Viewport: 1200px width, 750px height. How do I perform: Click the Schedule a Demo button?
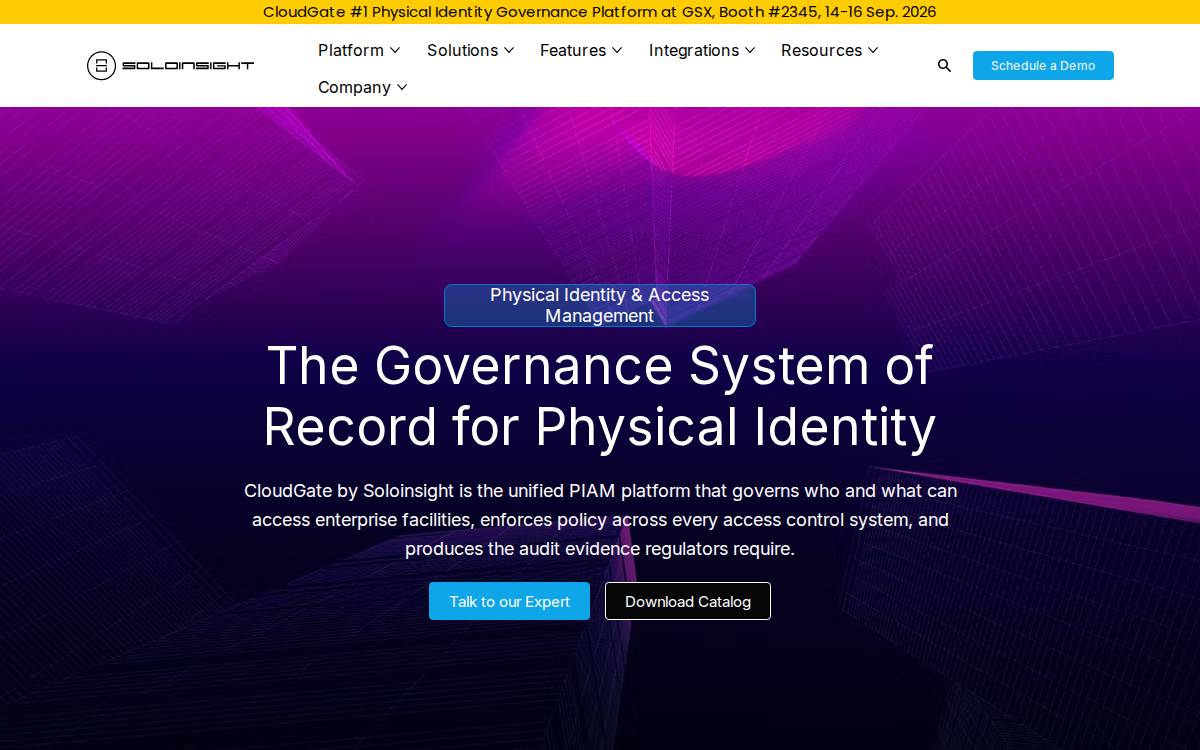coord(1043,66)
